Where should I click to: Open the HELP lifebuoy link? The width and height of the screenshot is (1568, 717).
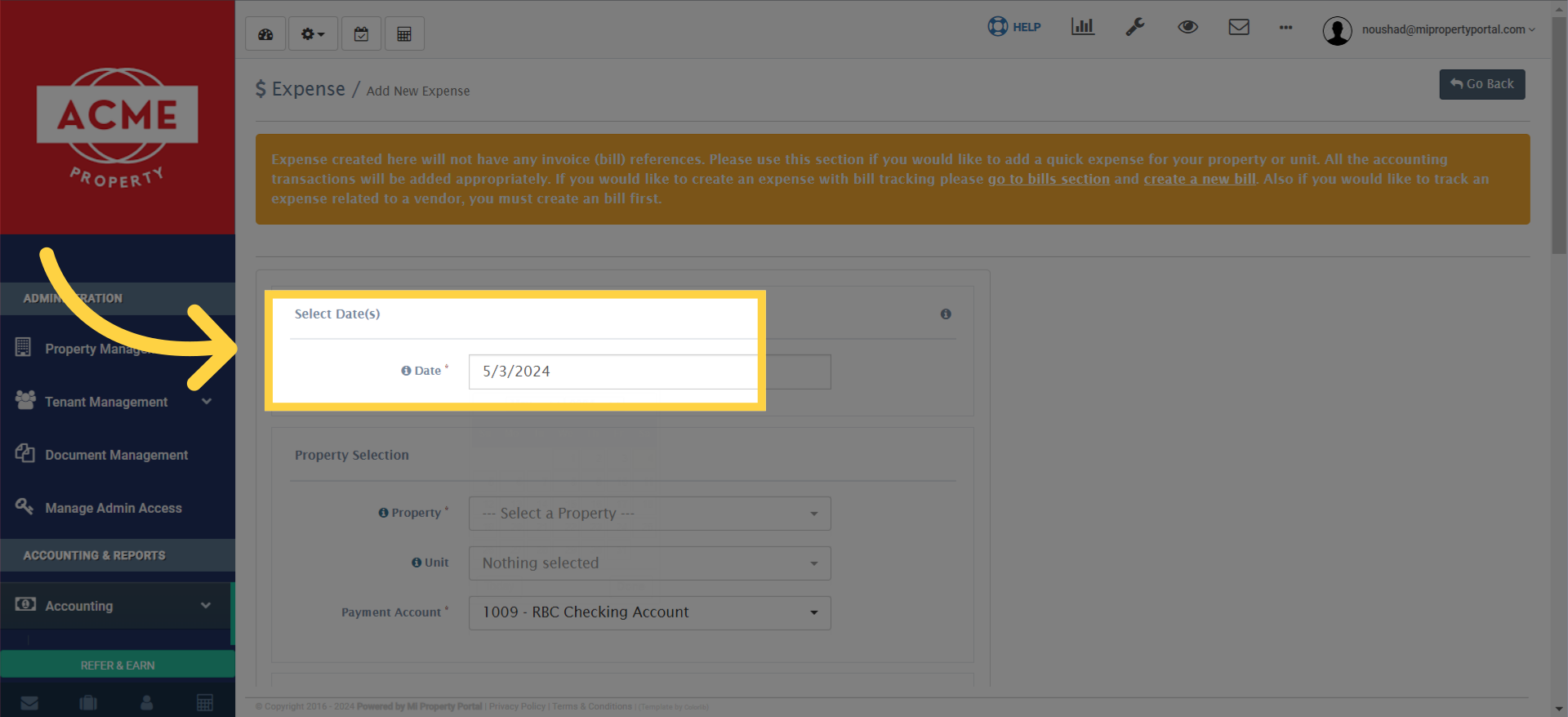coord(1014,27)
